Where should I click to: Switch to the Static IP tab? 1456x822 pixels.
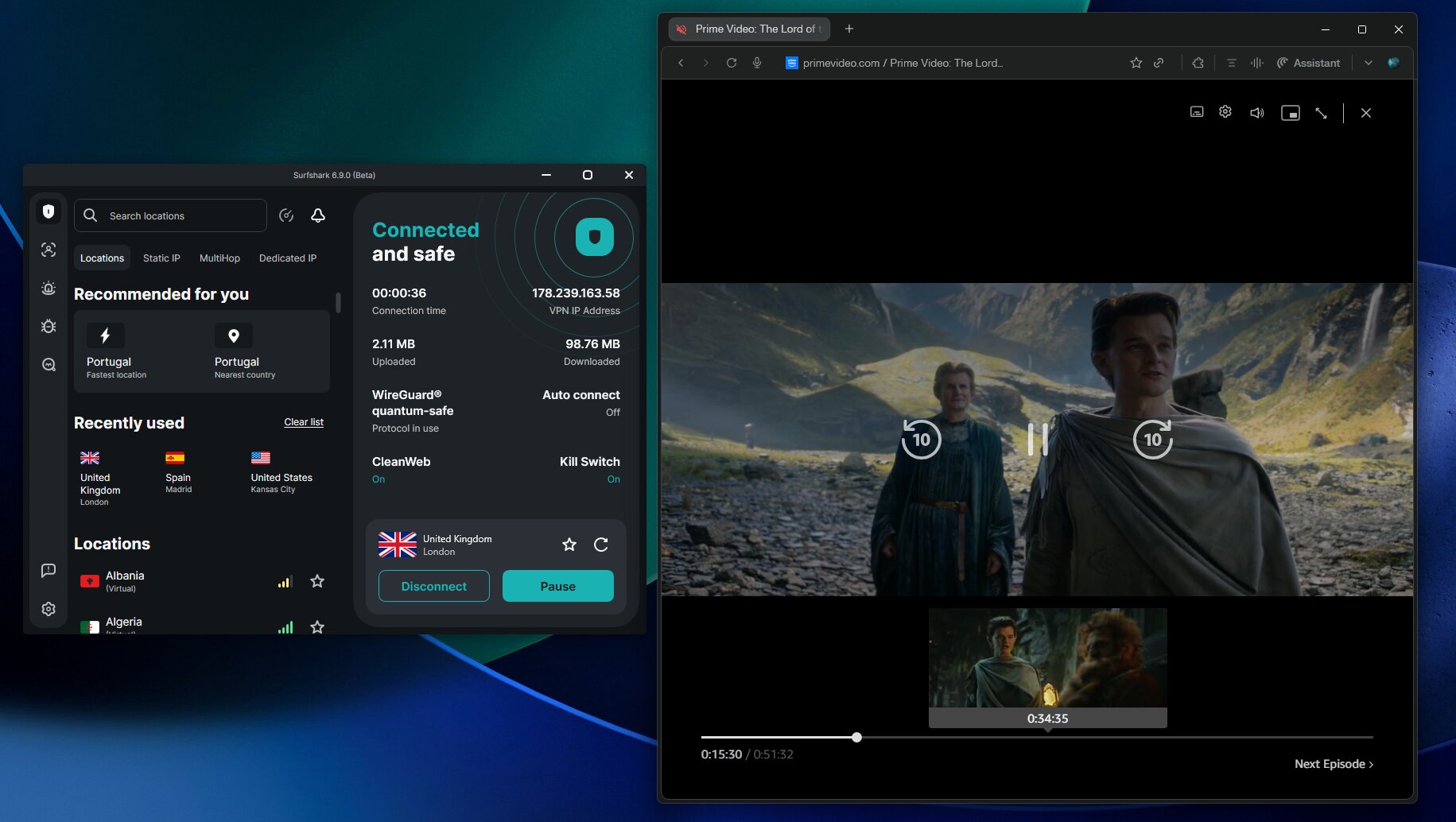(161, 258)
